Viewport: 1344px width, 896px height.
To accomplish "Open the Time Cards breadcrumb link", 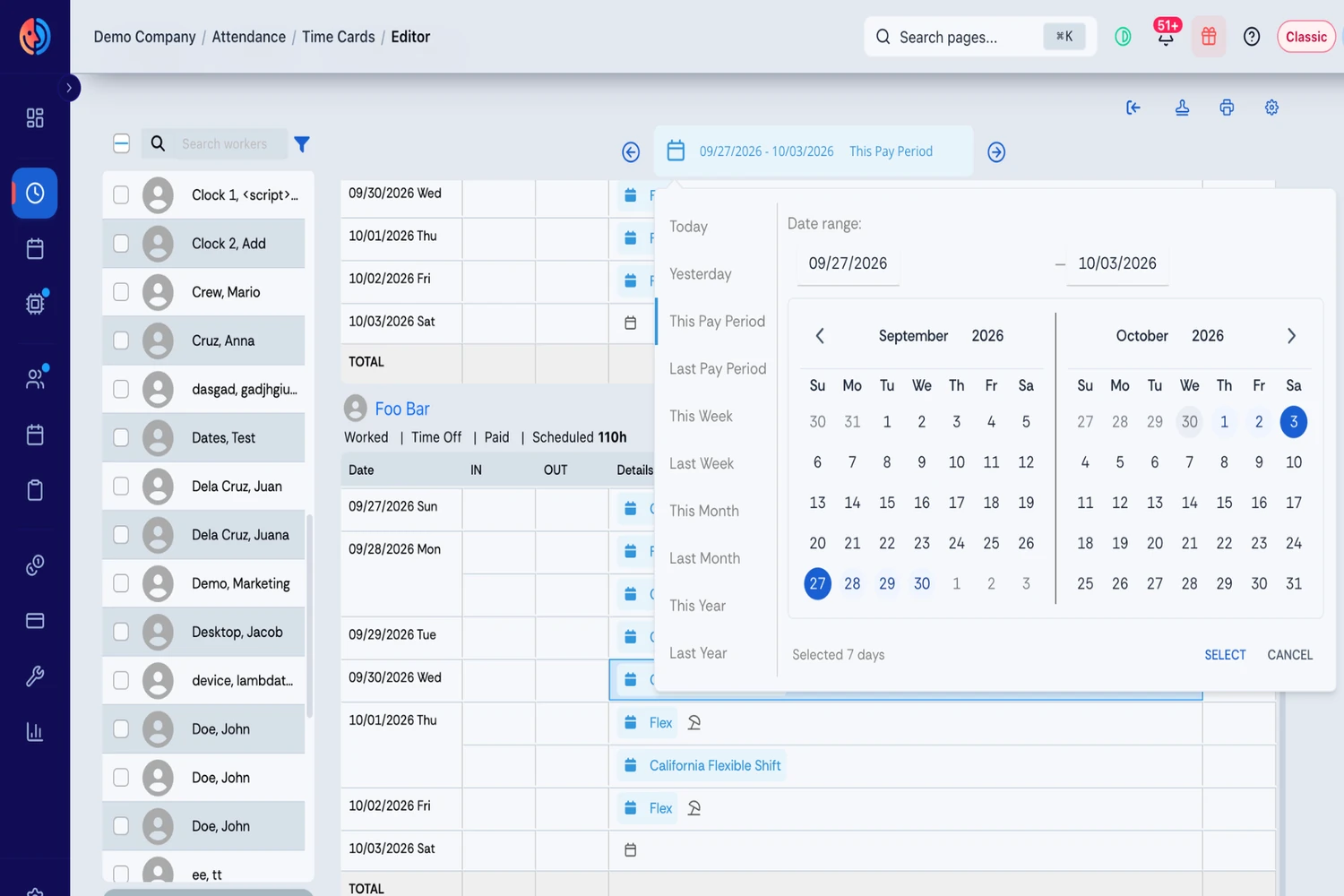I will (x=339, y=37).
